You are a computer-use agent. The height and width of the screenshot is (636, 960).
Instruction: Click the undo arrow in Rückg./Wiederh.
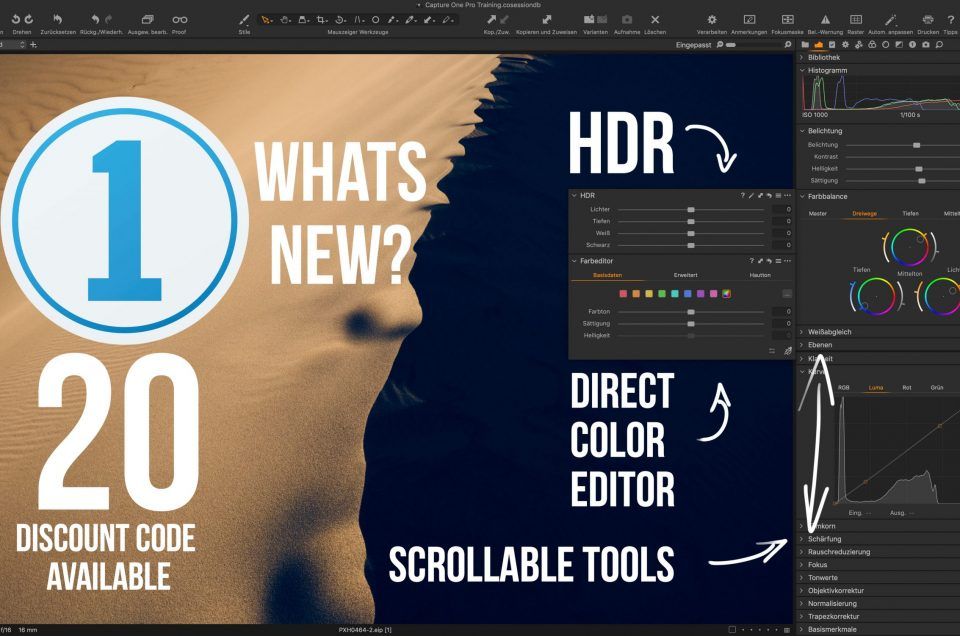[96, 20]
